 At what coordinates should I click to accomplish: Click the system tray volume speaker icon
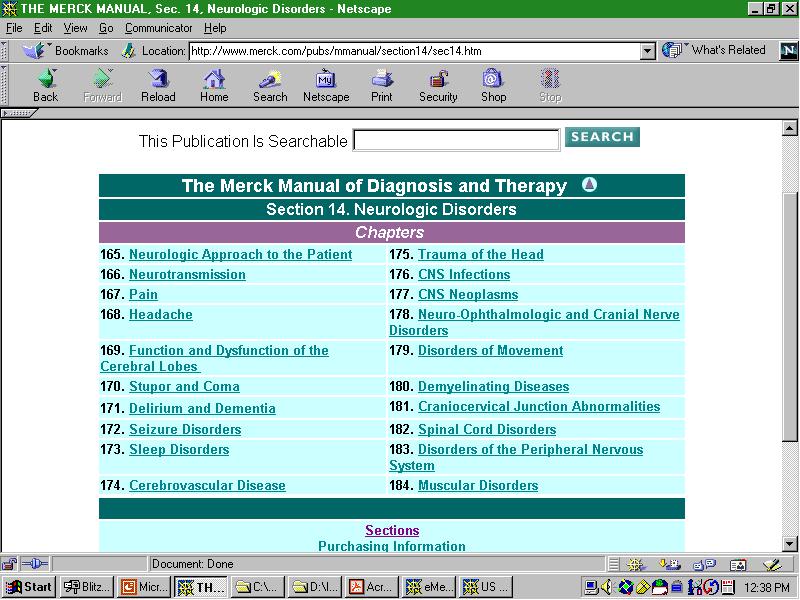pyautogui.click(x=607, y=587)
